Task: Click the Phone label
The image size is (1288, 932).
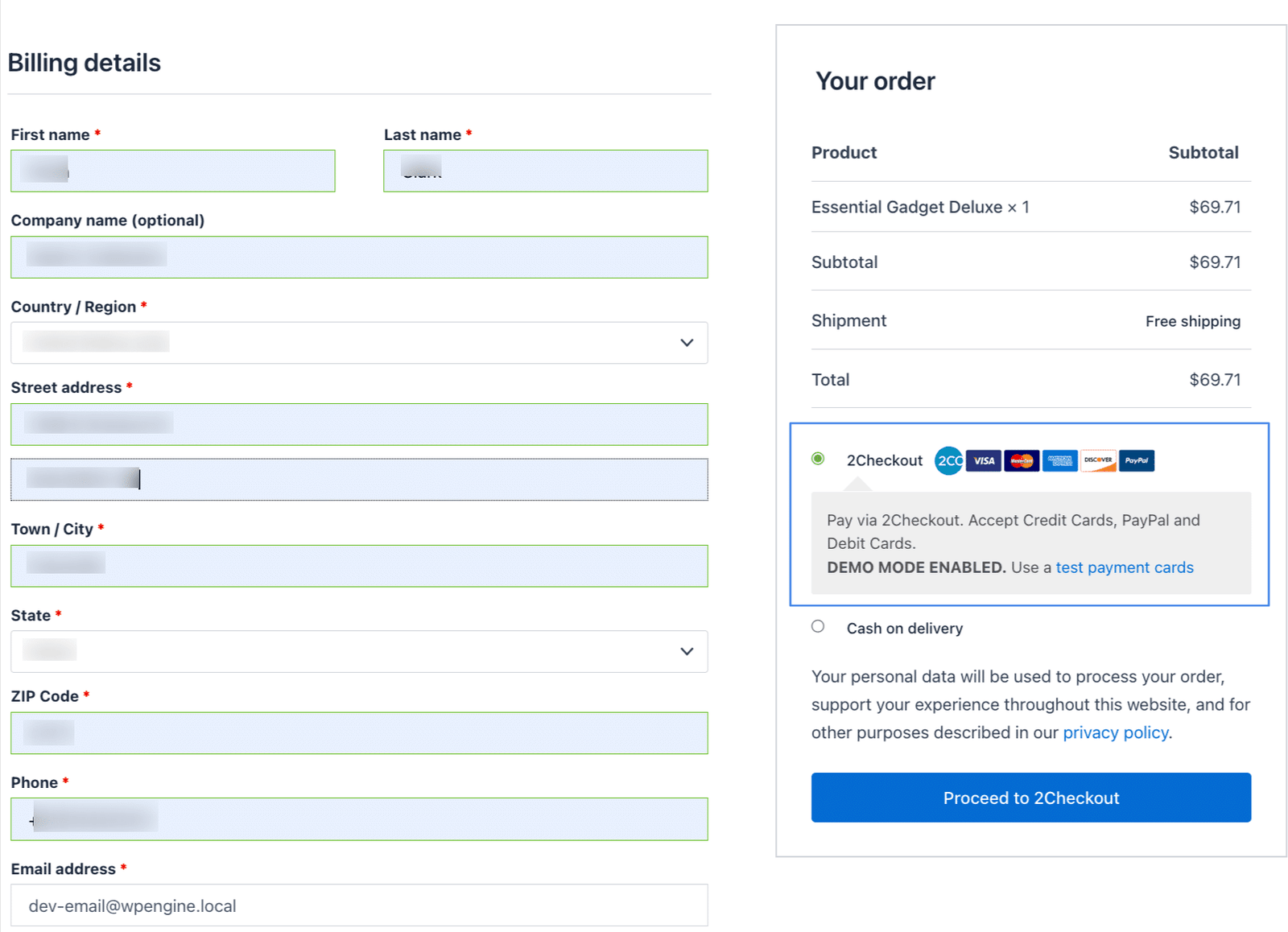Action: click(x=35, y=783)
